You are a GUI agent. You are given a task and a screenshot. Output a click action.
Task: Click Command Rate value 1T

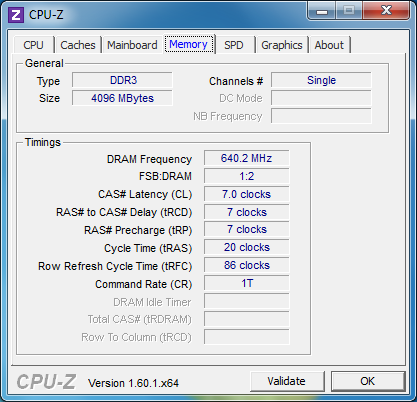pyautogui.click(x=247, y=284)
